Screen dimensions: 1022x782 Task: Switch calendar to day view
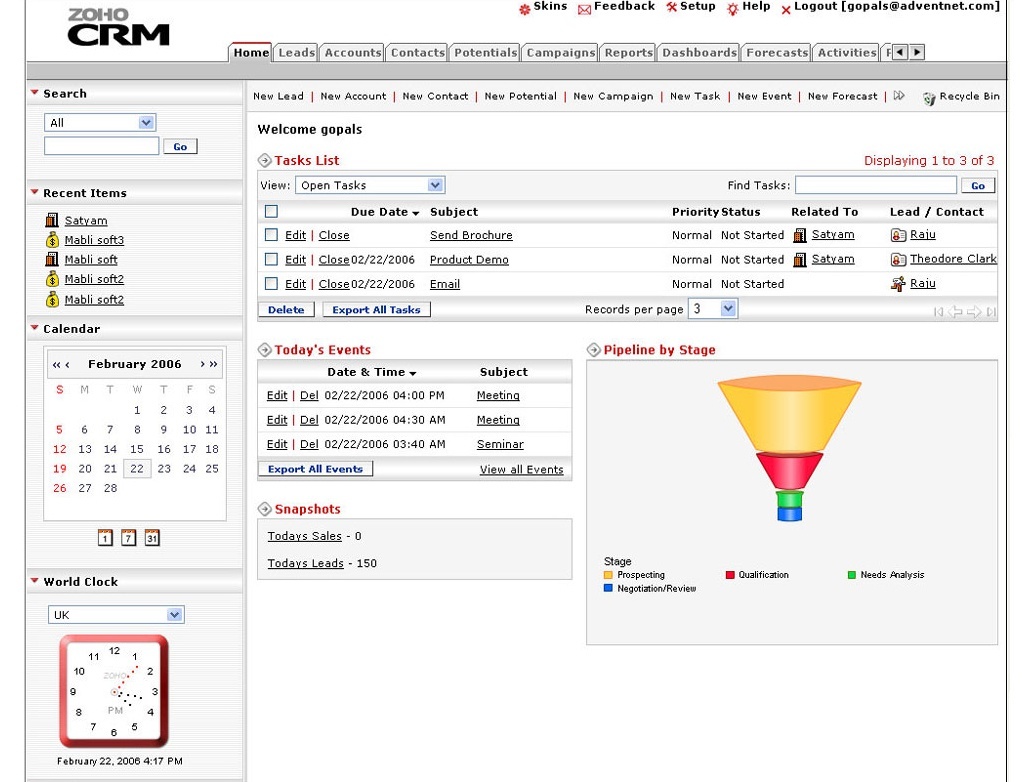(104, 537)
